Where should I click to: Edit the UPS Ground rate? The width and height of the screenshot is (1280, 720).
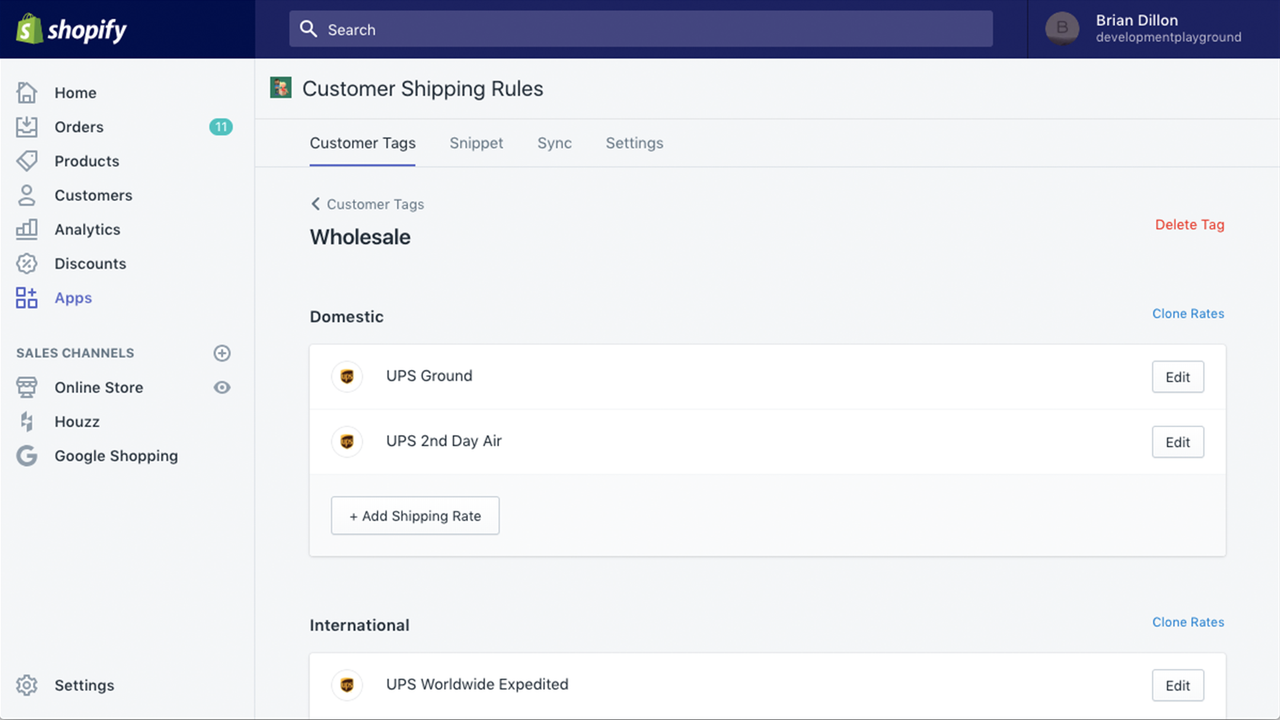(1177, 377)
